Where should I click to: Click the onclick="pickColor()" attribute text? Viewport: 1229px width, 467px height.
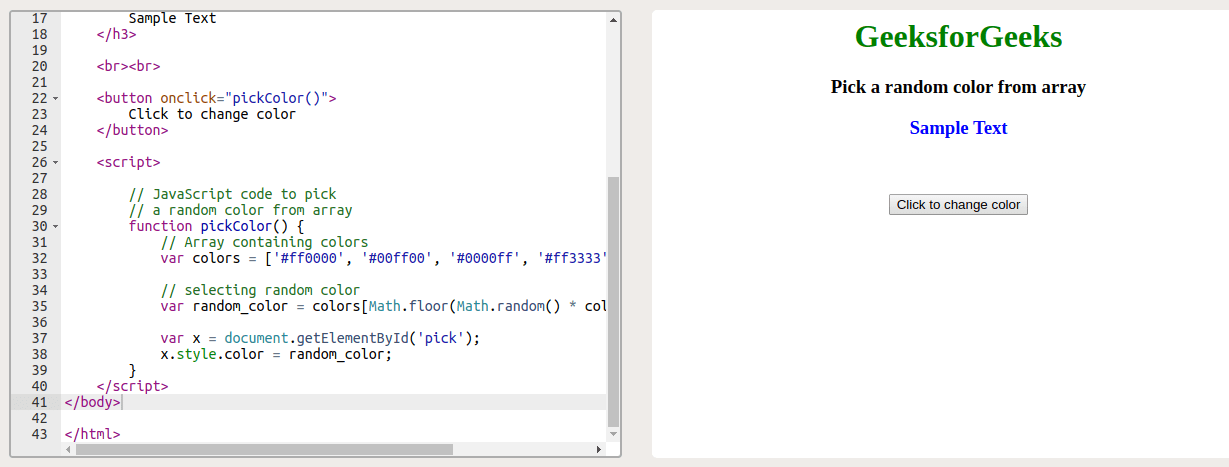pos(244,98)
